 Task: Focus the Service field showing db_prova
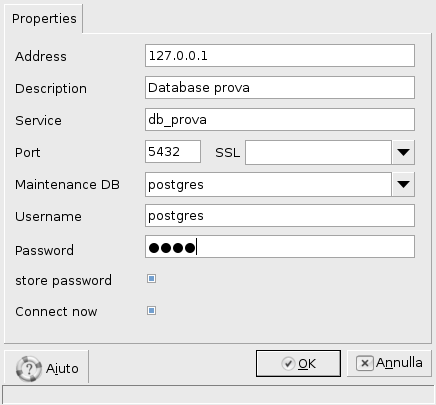coord(280,120)
